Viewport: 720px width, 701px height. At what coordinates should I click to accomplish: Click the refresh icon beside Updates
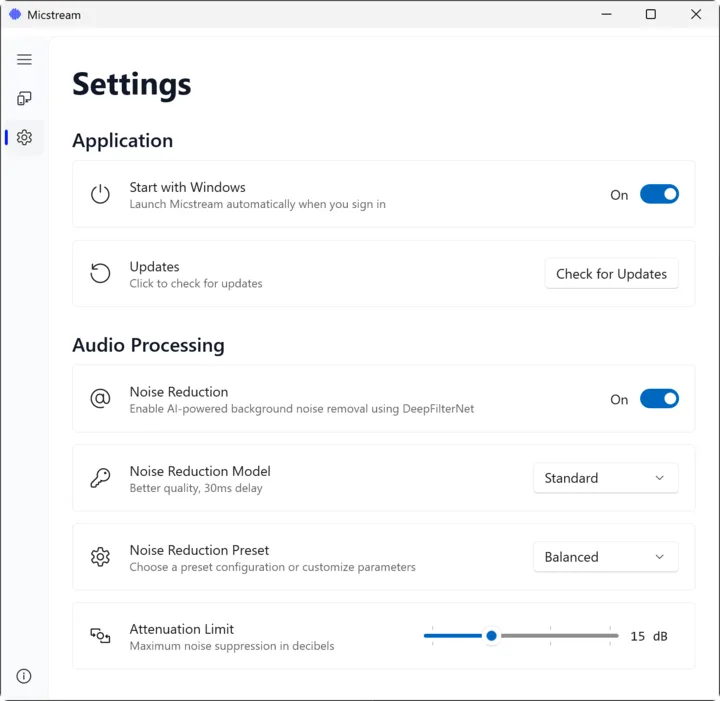tap(100, 274)
